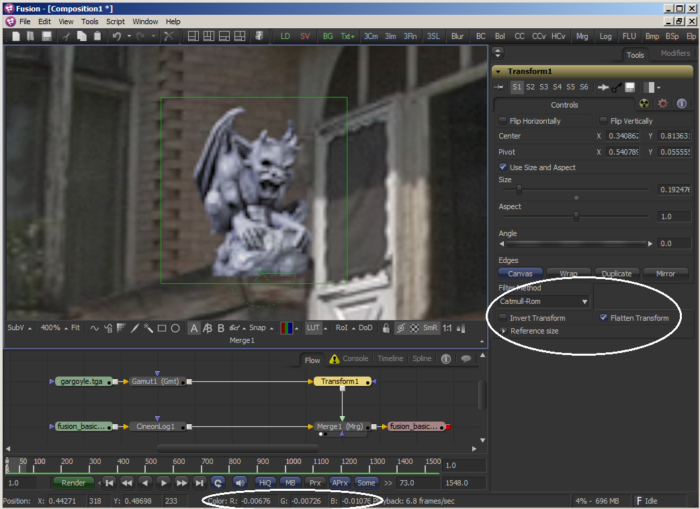Image resolution: width=700 pixels, height=509 pixels.
Task: Click the Cut scissors icon
Action: (67, 36)
